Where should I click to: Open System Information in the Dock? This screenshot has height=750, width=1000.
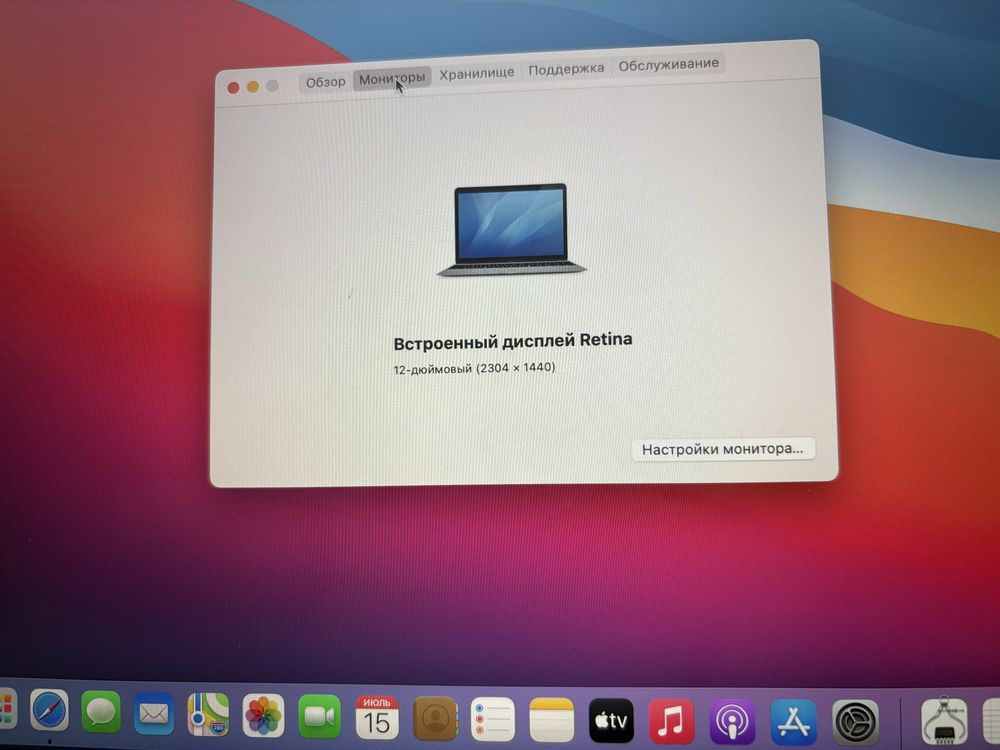(944, 722)
